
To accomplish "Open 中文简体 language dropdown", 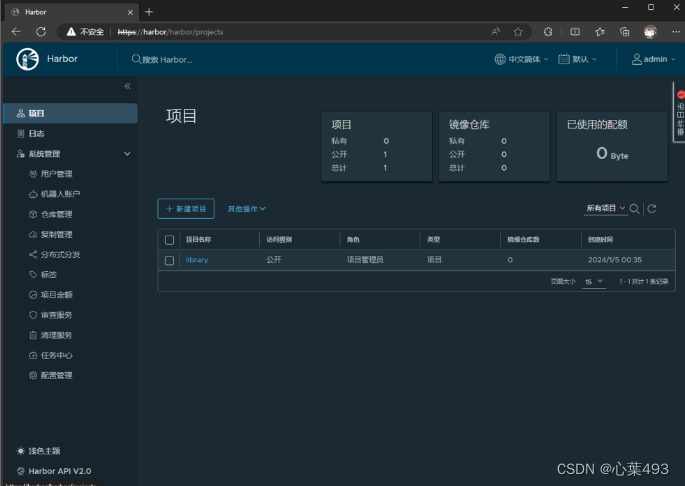I will [521, 59].
